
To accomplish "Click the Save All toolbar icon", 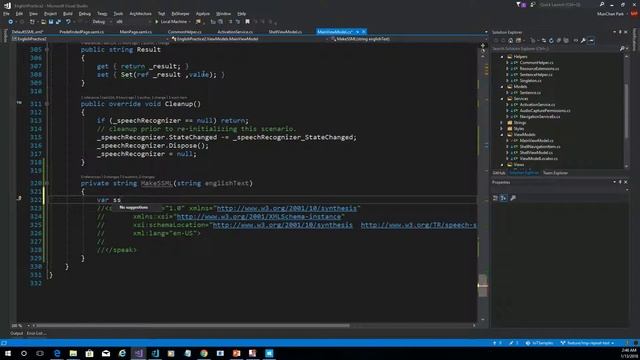I will coord(58,22).
